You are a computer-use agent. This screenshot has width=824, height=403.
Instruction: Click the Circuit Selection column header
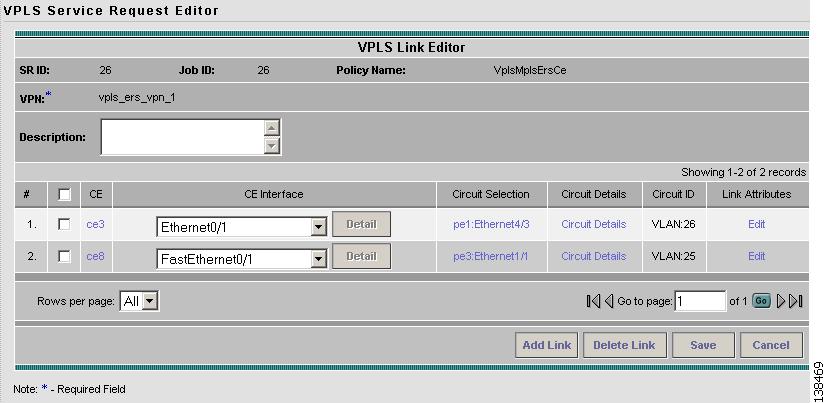click(x=491, y=194)
